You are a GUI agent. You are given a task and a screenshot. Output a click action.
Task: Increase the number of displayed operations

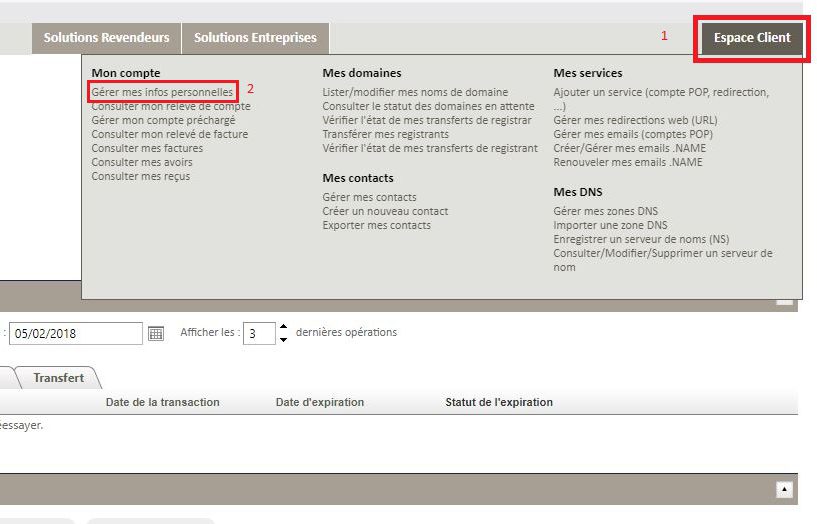tap(283, 327)
